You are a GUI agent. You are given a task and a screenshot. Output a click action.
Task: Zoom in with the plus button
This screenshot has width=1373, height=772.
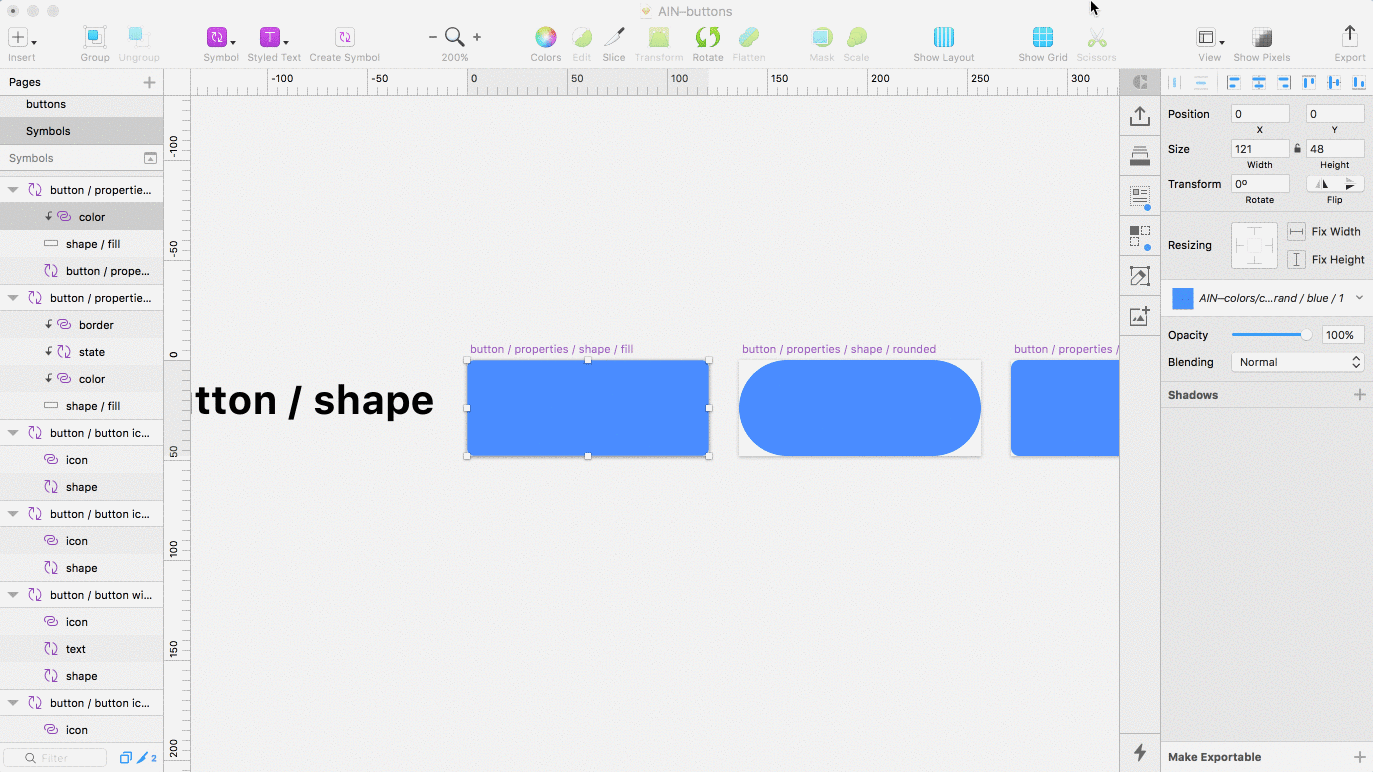[x=477, y=37]
